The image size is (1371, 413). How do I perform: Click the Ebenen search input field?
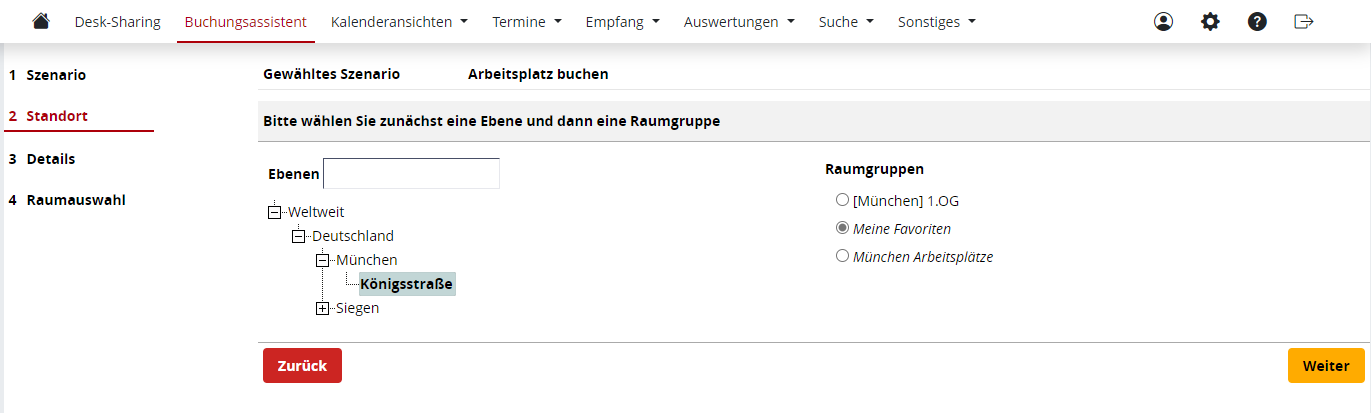pyautogui.click(x=411, y=173)
